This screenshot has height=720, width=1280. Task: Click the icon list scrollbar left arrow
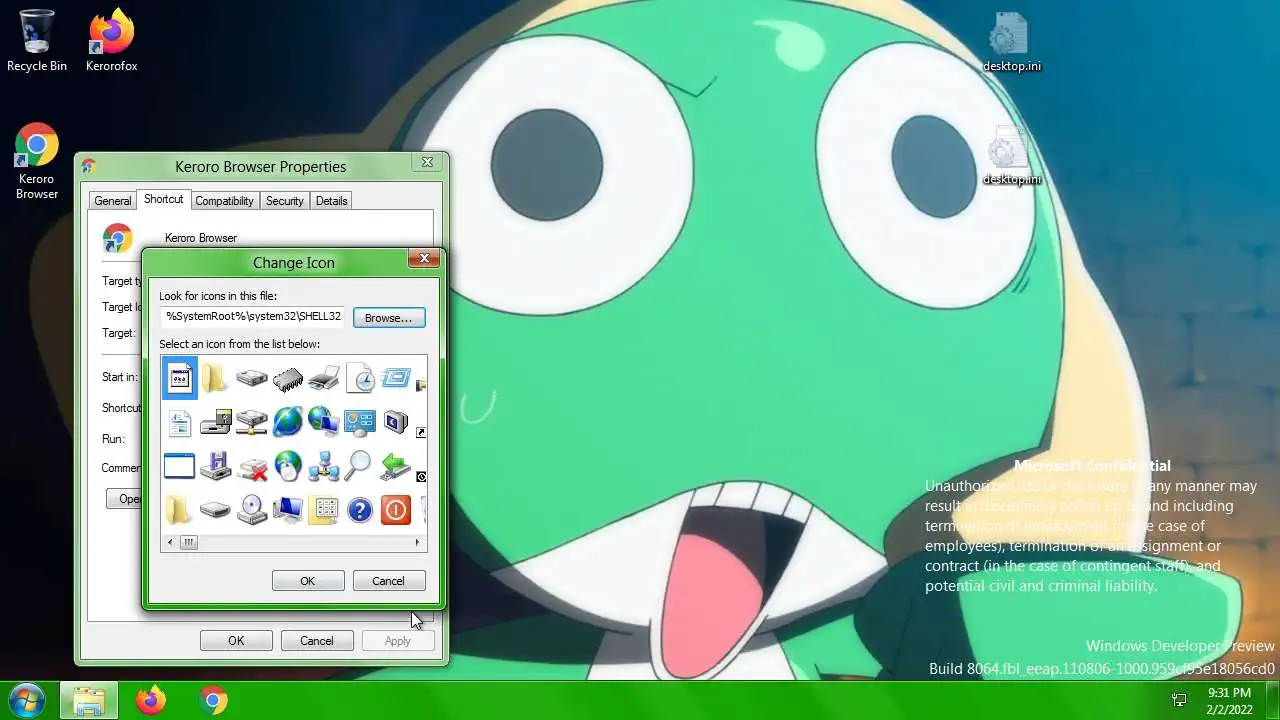(170, 542)
